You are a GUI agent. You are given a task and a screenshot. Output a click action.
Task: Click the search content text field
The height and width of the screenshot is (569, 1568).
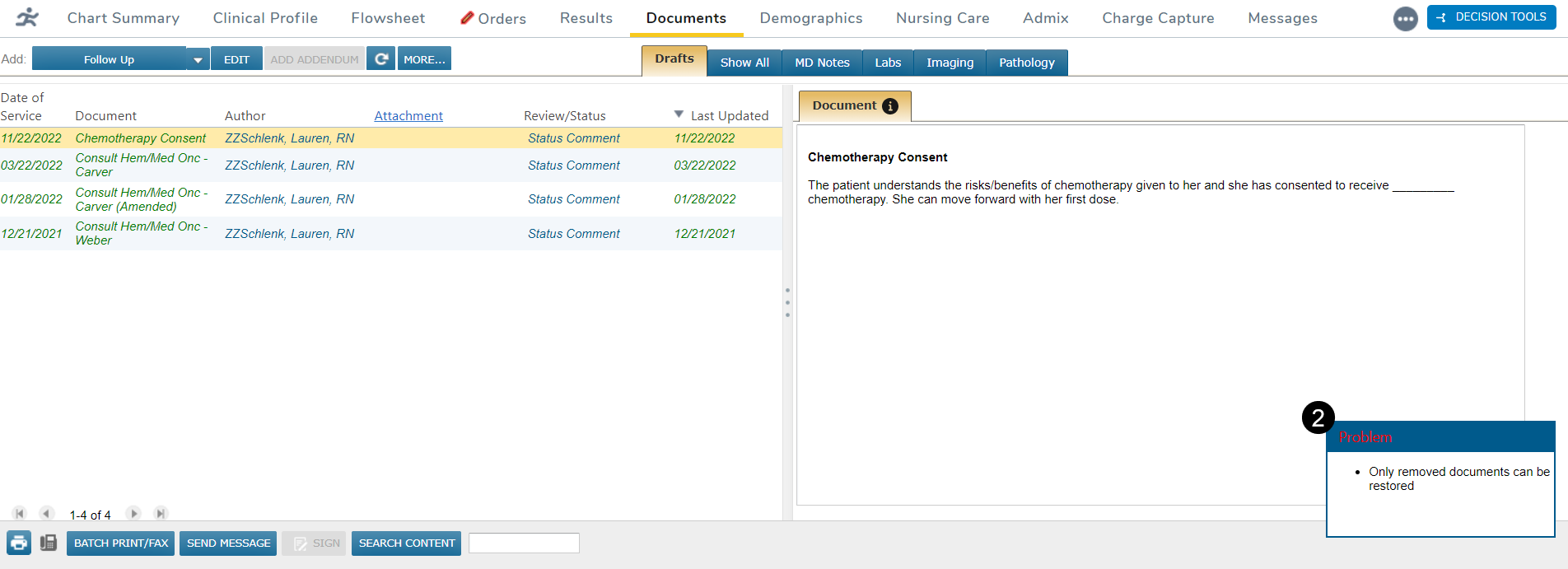(x=524, y=543)
